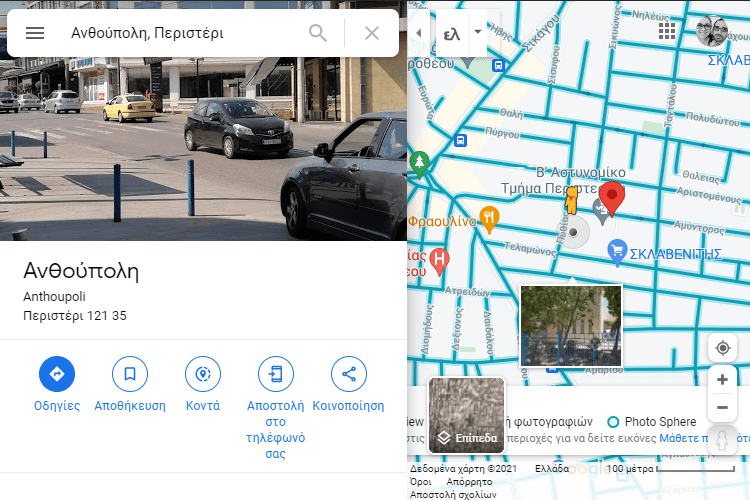Click the green park tree marker
Image resolution: width=750 pixels, height=500 pixels.
(419, 164)
